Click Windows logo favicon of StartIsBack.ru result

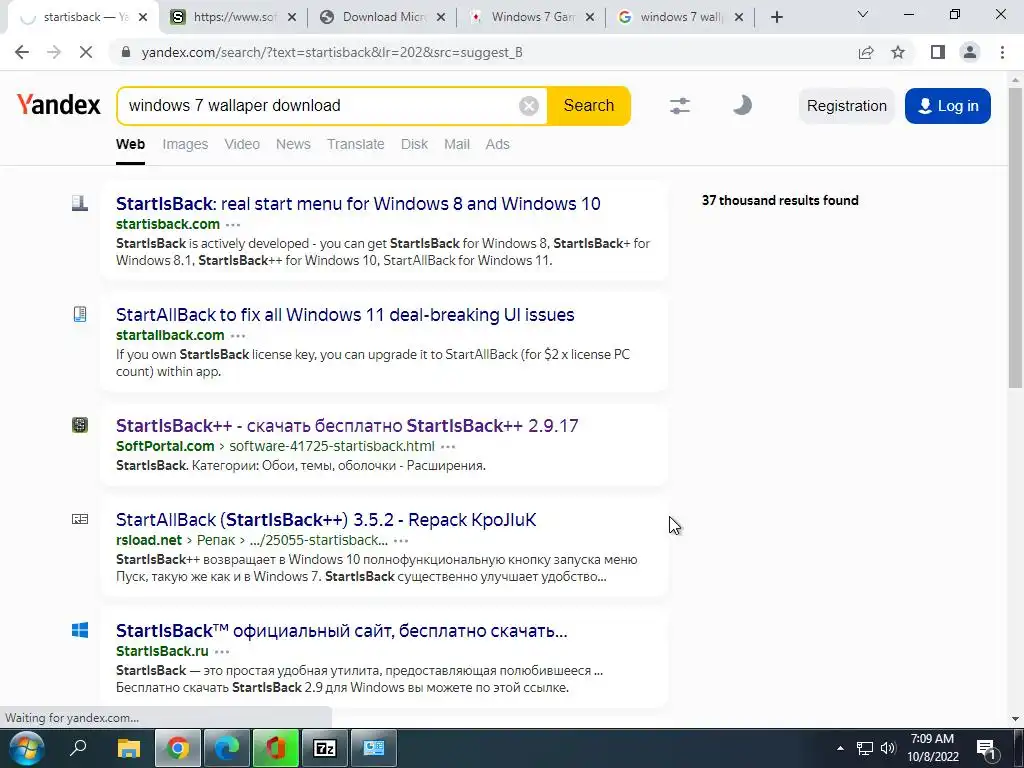80,630
